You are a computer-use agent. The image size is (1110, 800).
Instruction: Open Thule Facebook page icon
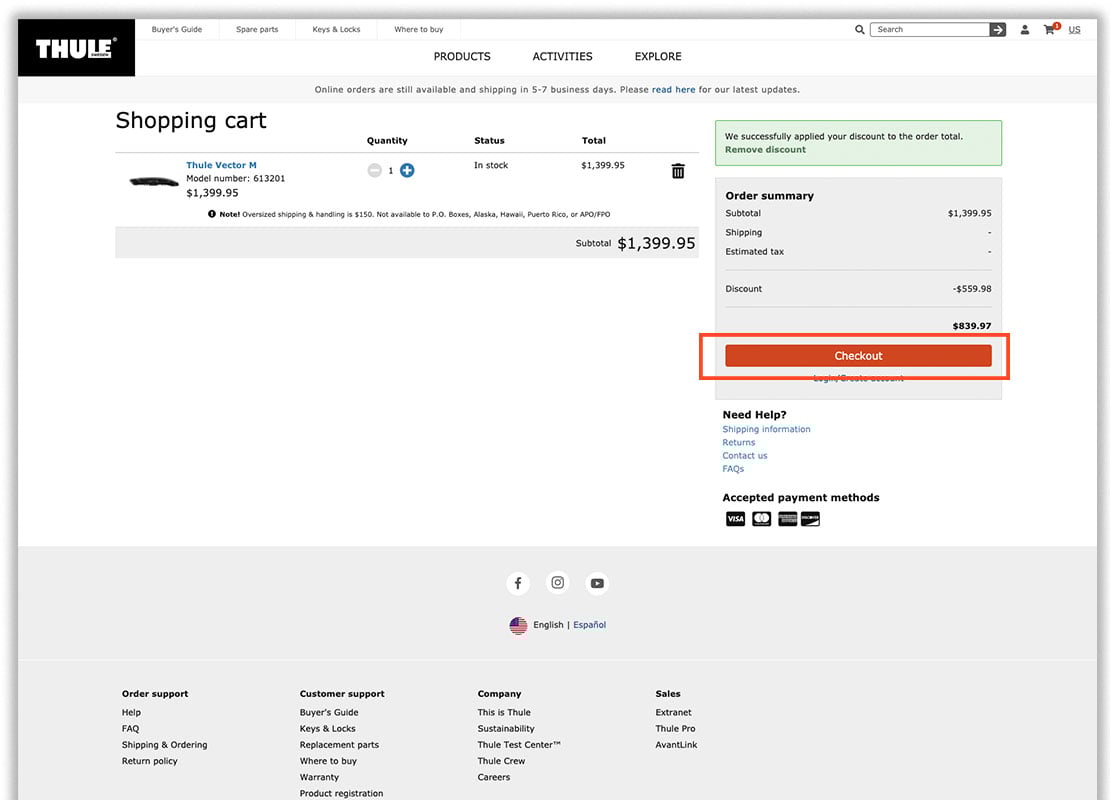coord(518,583)
